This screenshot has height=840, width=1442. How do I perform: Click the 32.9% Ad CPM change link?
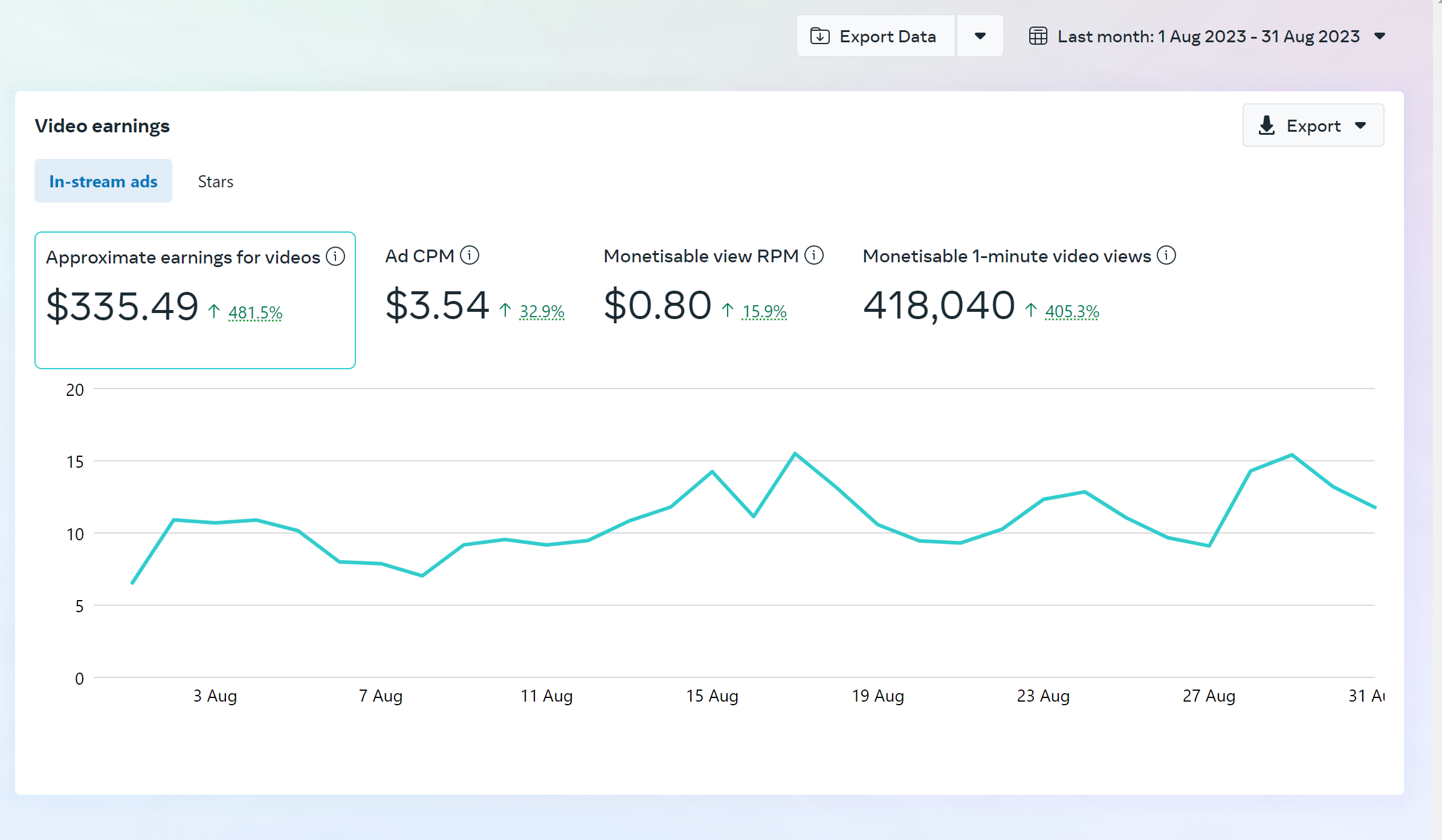click(542, 311)
